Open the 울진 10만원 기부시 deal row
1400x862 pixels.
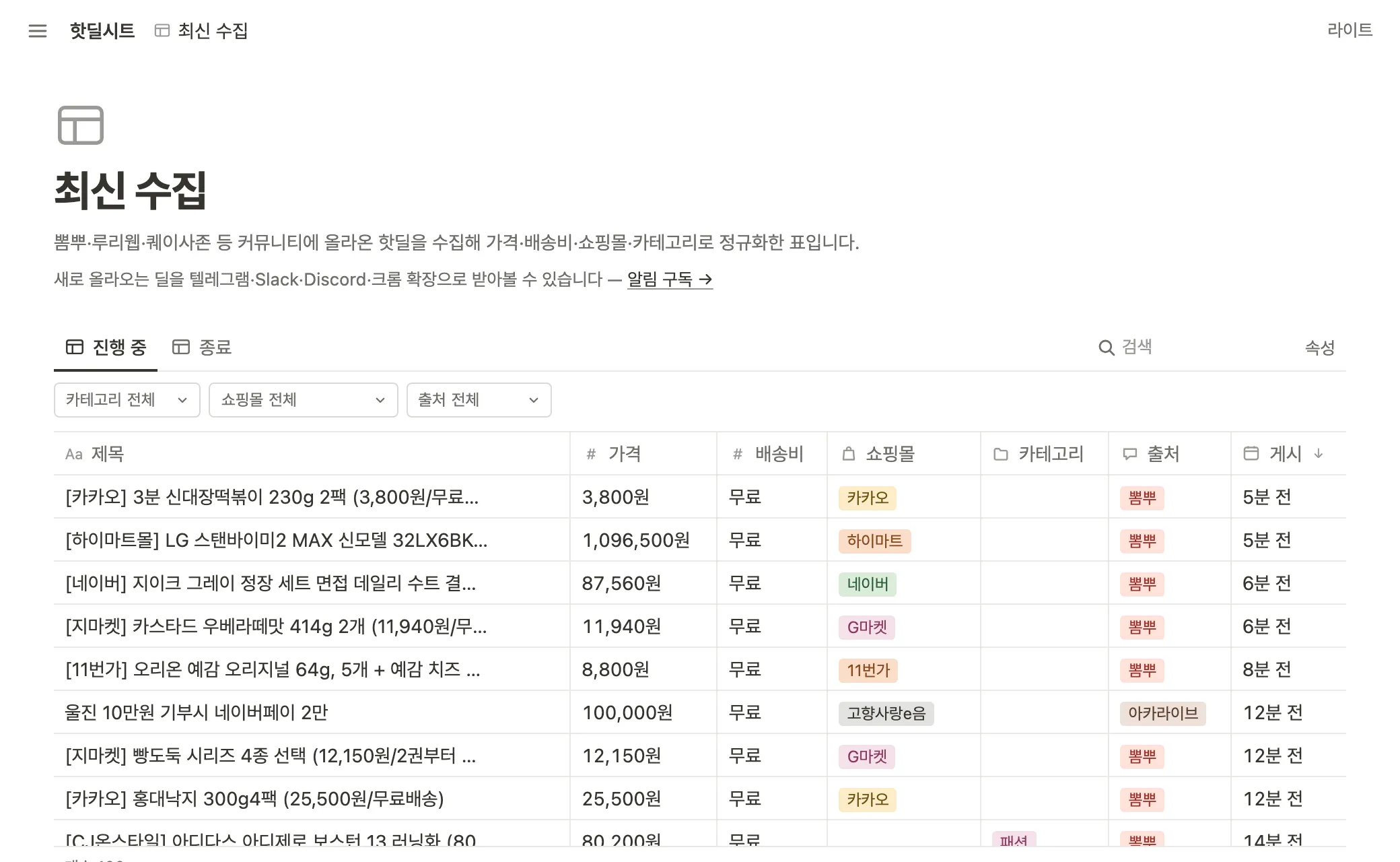700,712
